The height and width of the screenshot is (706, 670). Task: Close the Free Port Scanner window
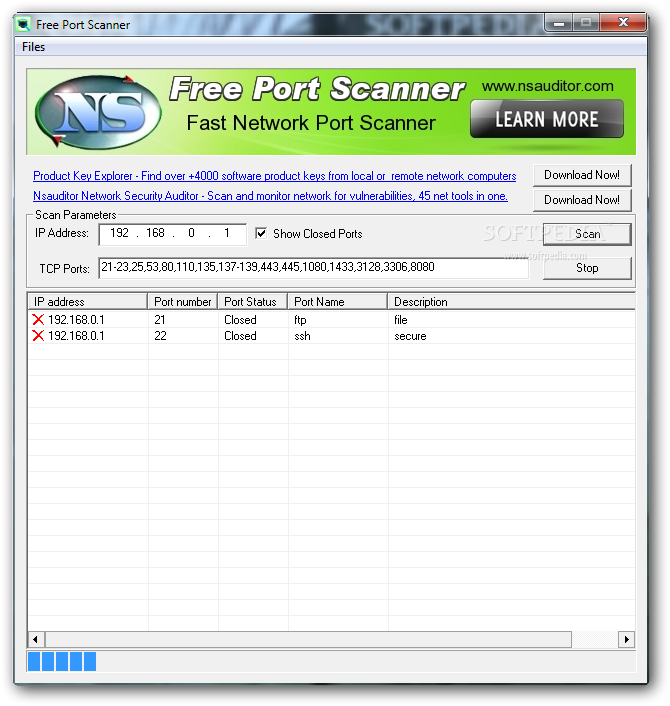pyautogui.click(x=623, y=23)
